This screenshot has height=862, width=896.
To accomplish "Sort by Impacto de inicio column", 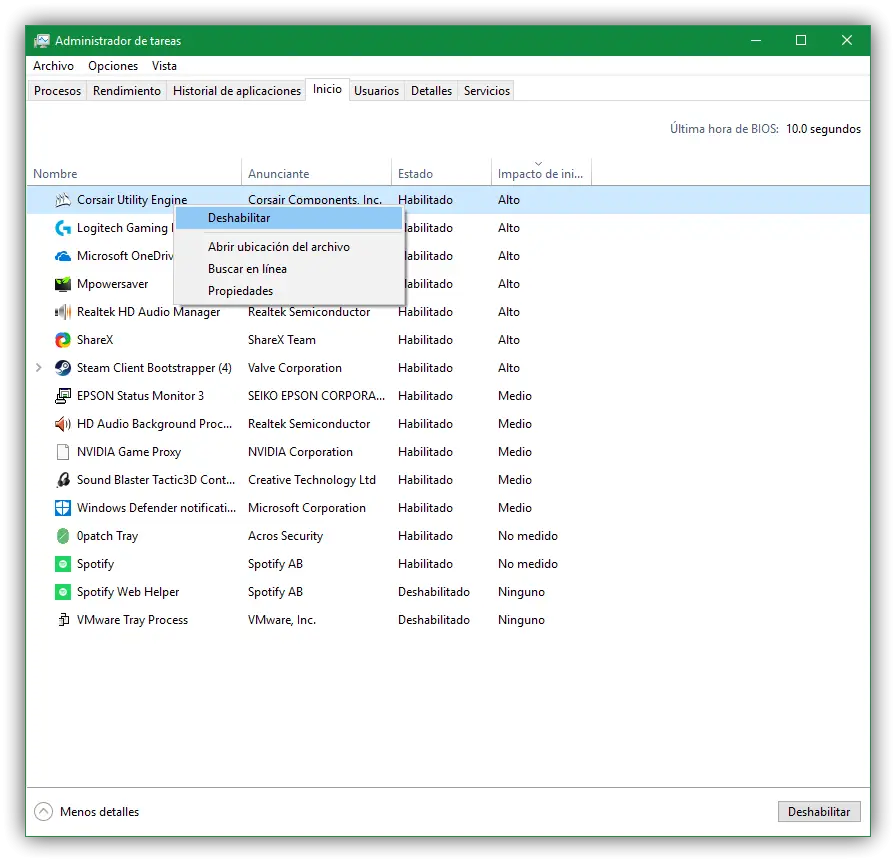I will coord(540,173).
